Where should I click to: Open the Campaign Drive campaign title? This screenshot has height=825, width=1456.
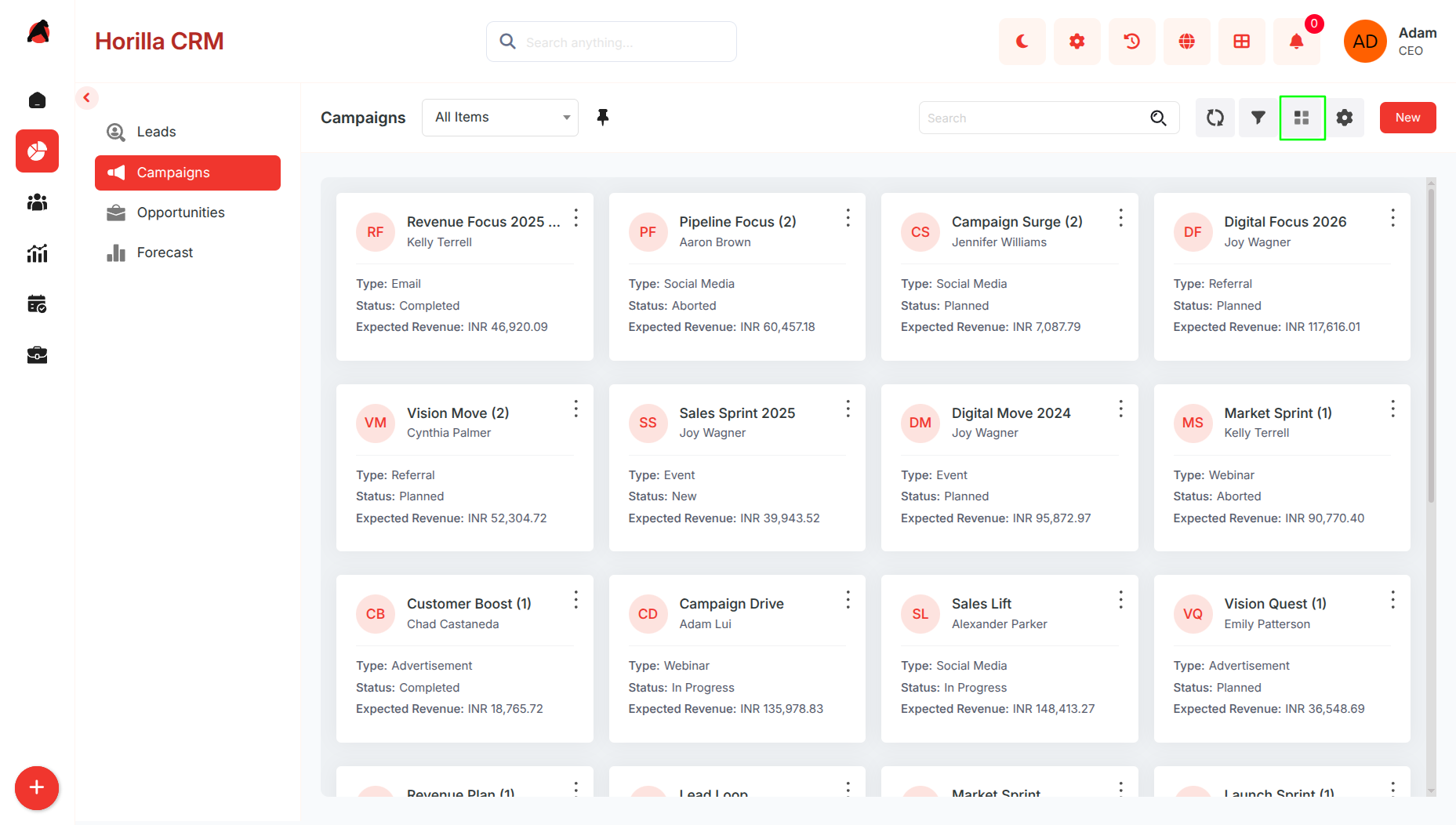[x=732, y=604]
